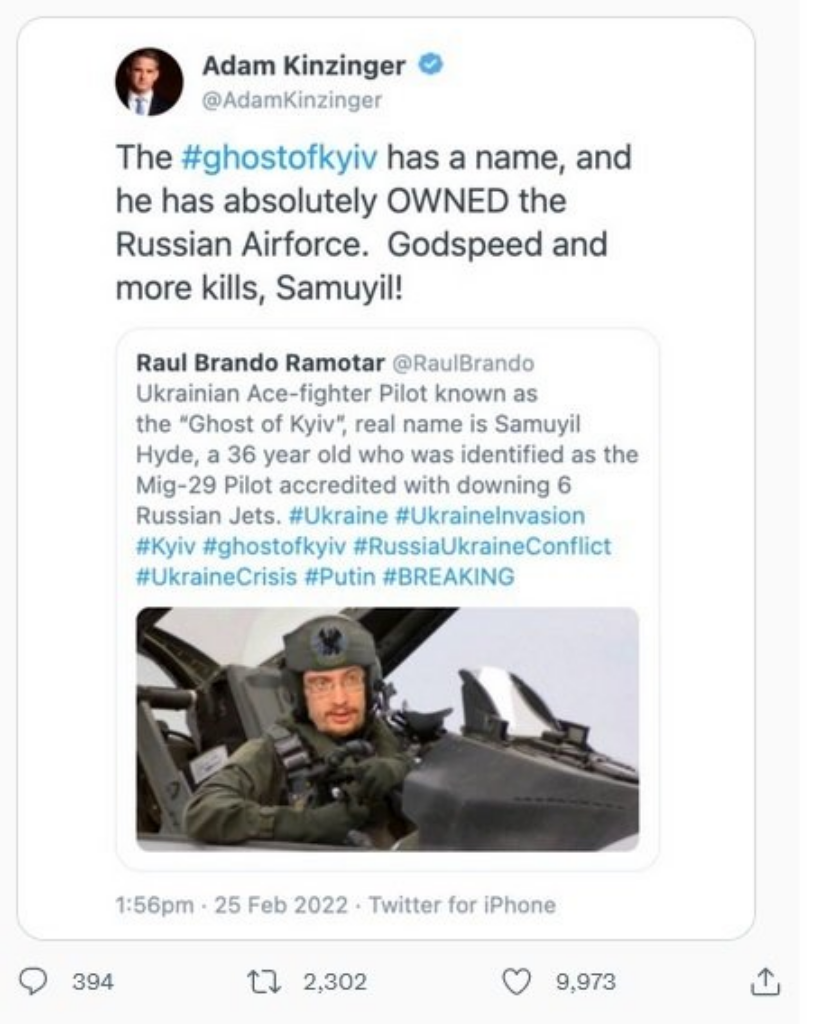Click the Twitter for iPhone source label
The height and width of the screenshot is (1024, 830).
click(x=462, y=906)
